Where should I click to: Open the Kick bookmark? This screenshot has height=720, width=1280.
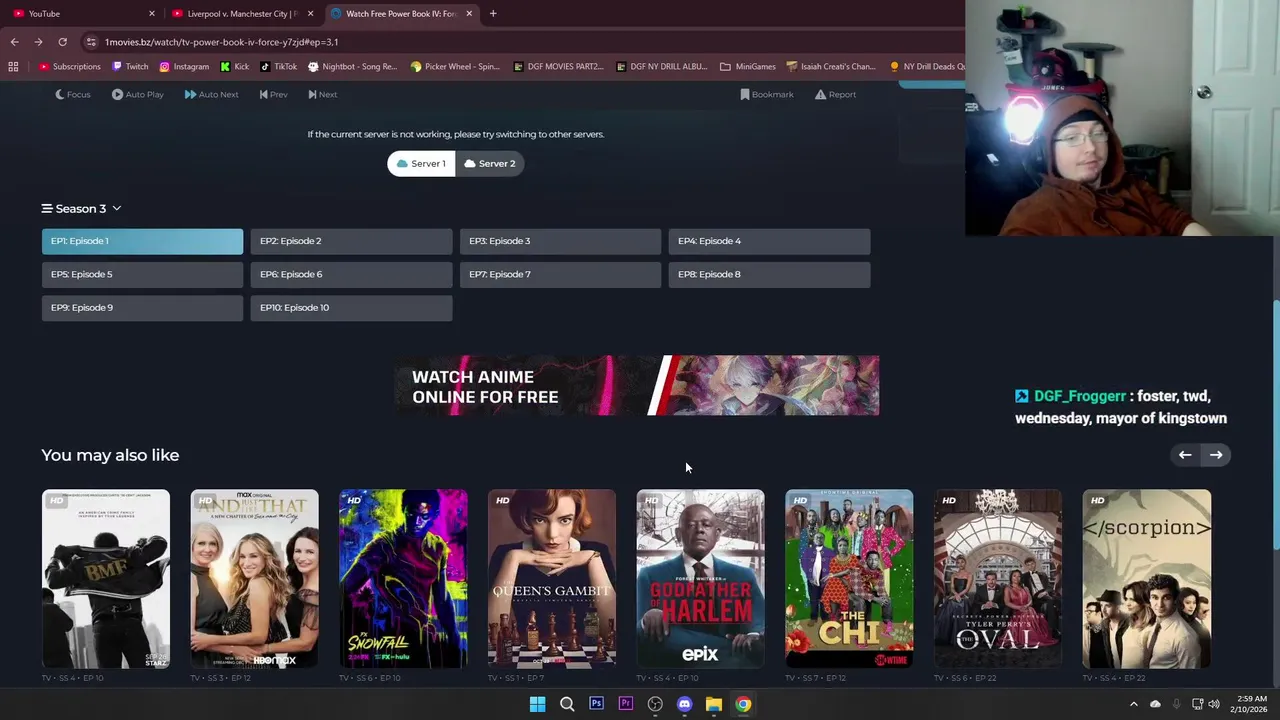pos(234,67)
